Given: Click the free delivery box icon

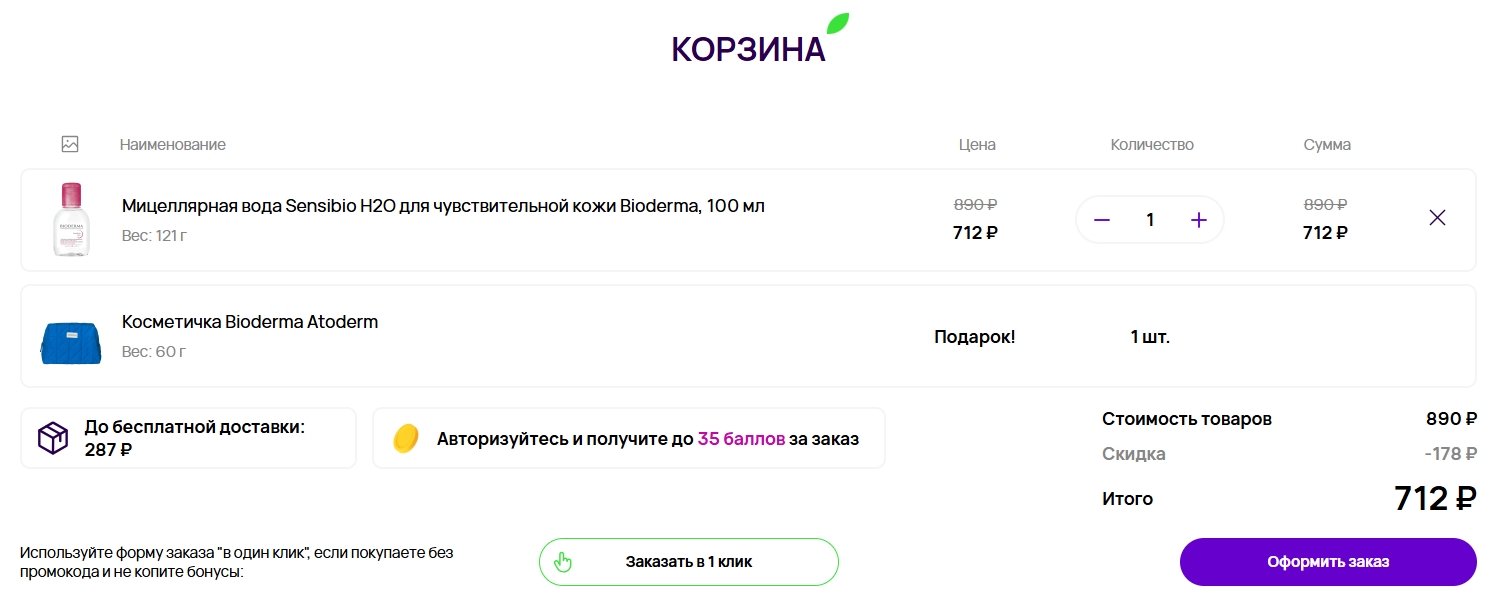Looking at the screenshot, I should [x=53, y=438].
